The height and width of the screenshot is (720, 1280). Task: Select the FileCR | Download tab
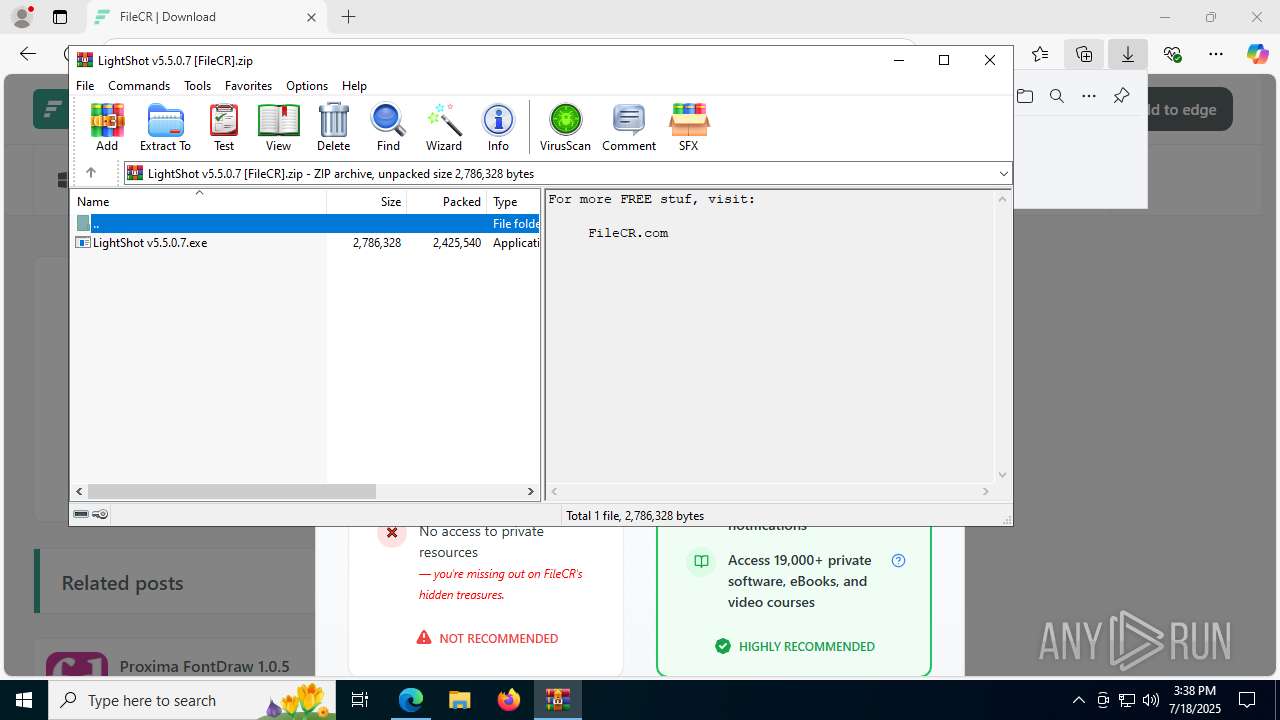(207, 17)
